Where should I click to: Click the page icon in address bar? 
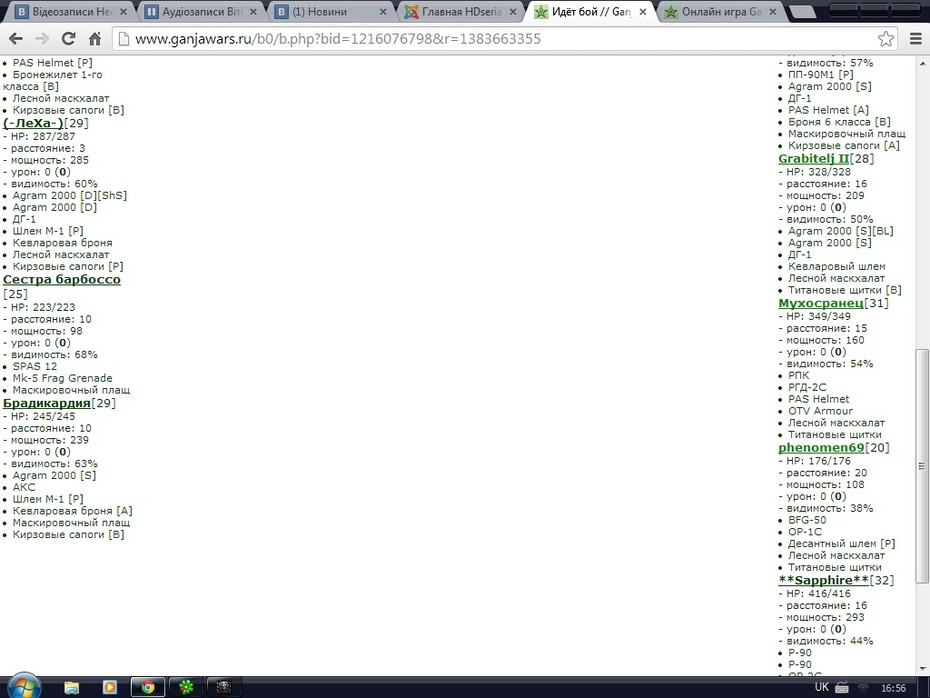coord(123,39)
